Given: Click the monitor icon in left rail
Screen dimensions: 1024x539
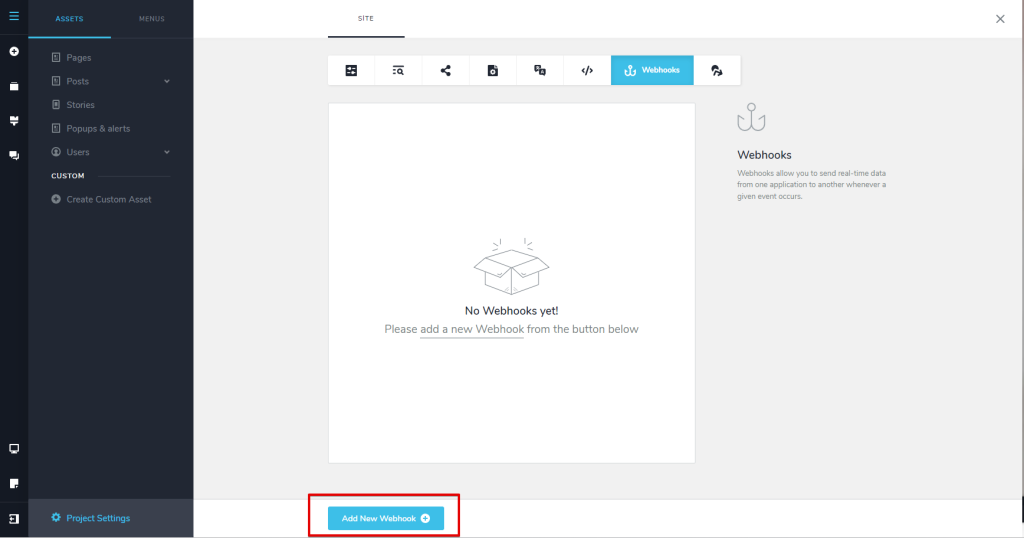Looking at the screenshot, I should (14, 449).
